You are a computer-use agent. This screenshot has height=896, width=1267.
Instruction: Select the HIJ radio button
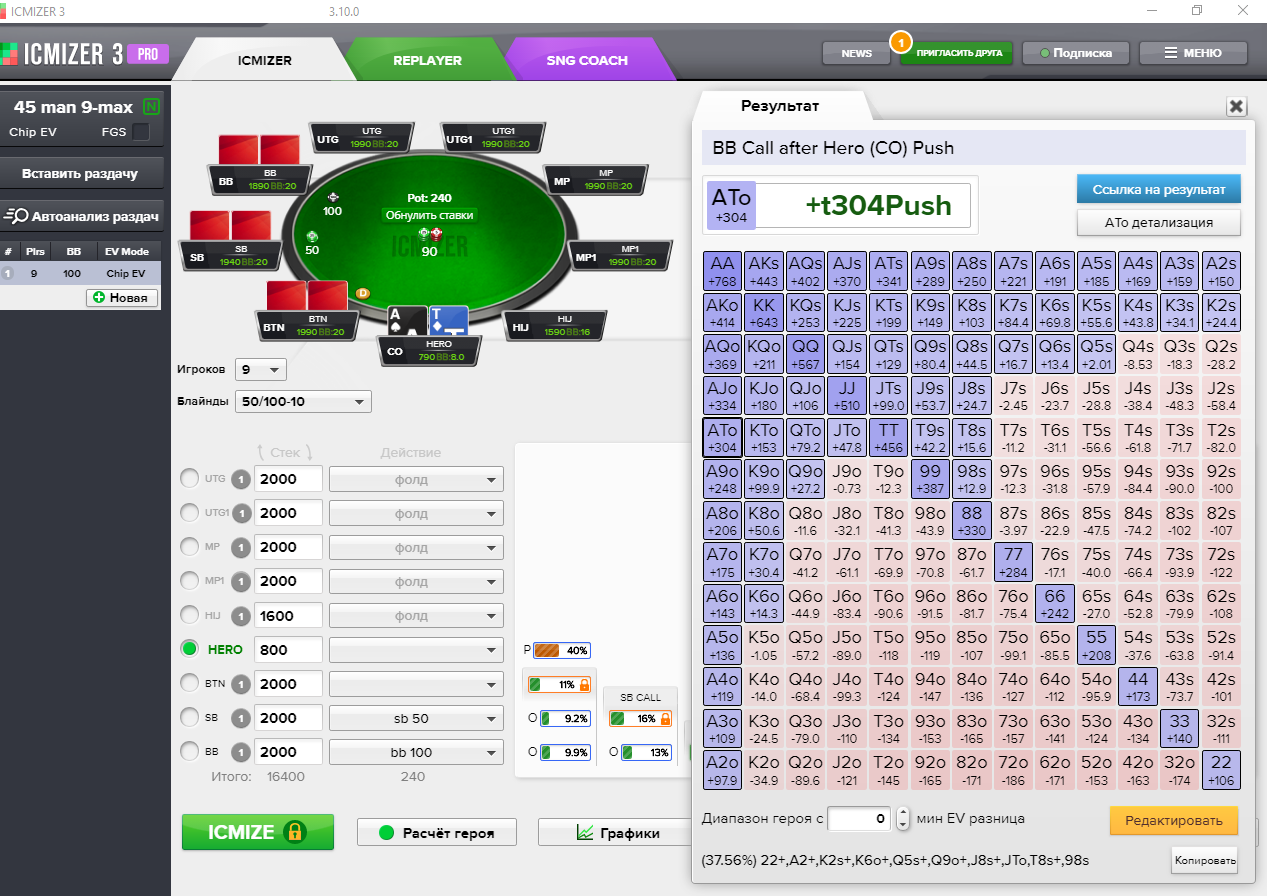coord(189,616)
